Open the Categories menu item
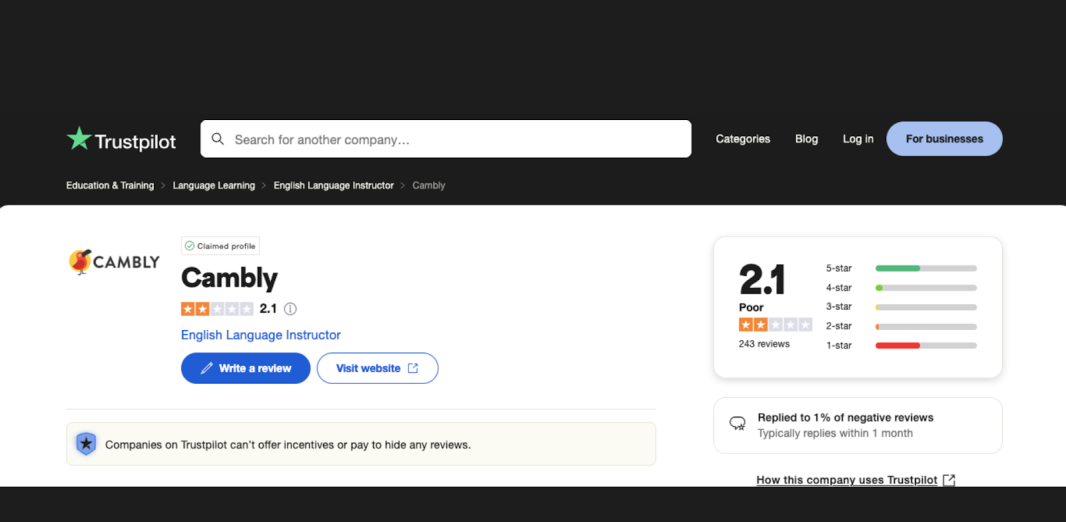This screenshot has width=1066, height=522. coord(742,139)
